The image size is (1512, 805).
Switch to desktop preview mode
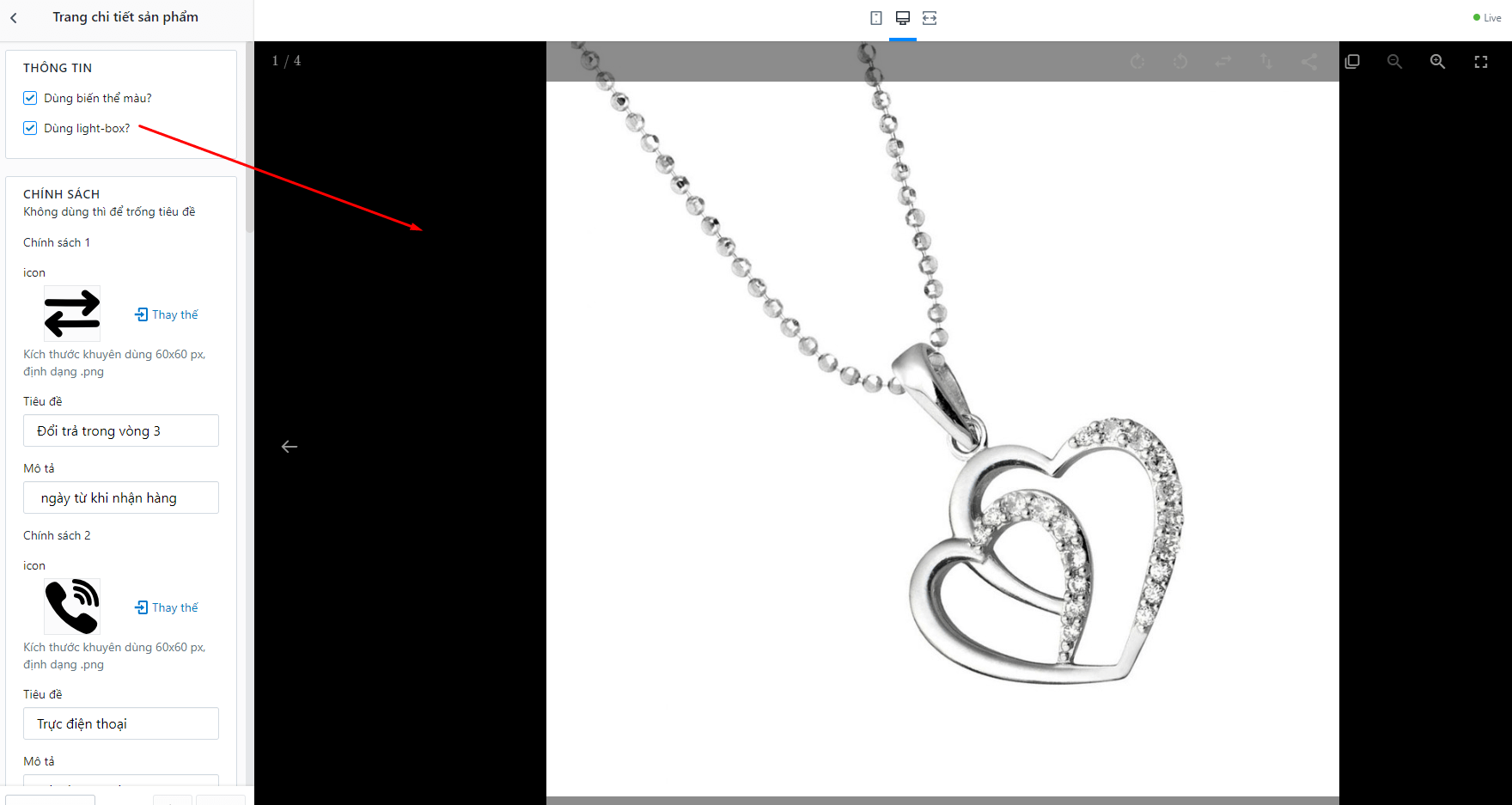902,18
